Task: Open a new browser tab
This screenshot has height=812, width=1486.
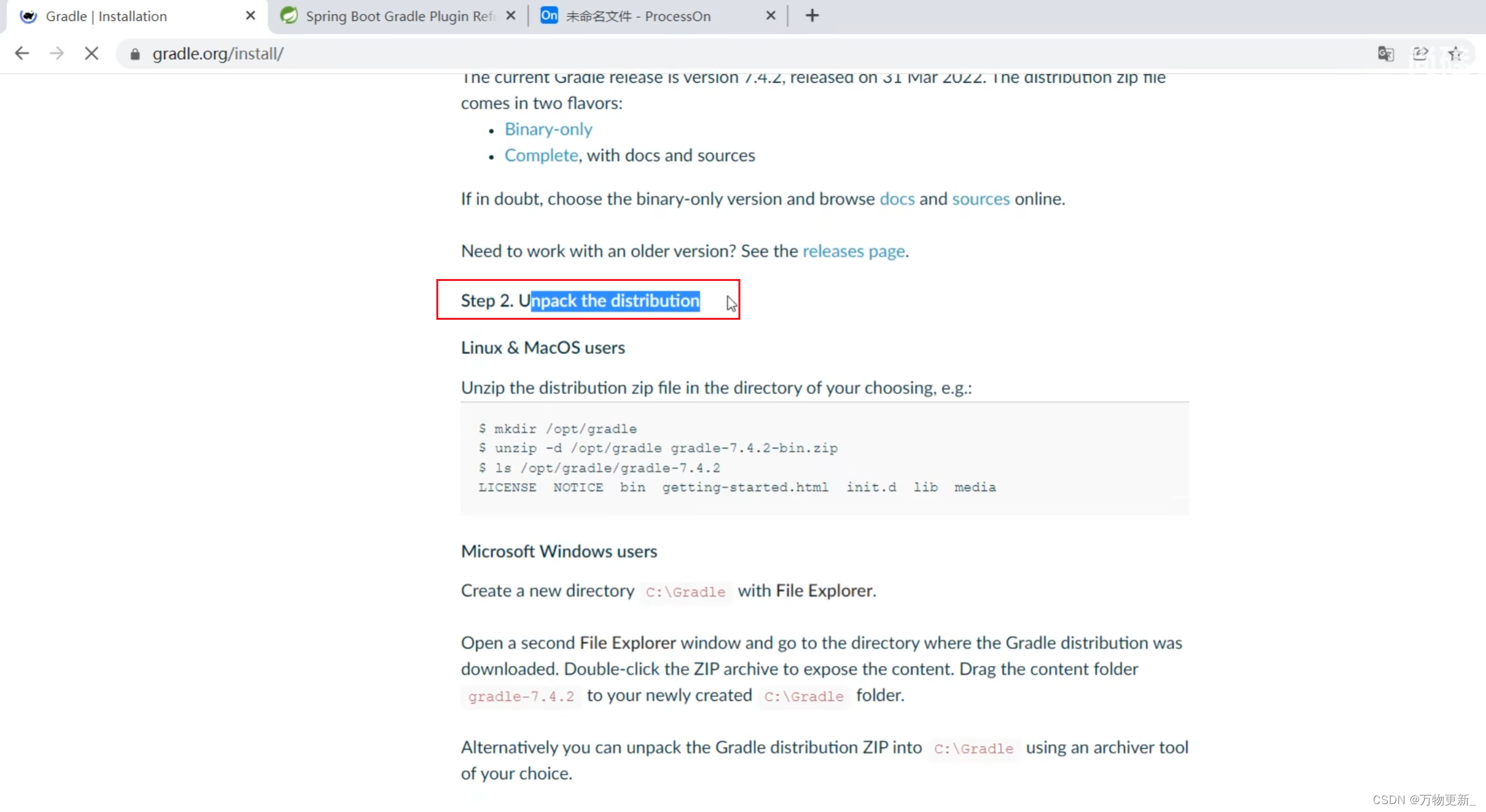Action: tap(812, 16)
